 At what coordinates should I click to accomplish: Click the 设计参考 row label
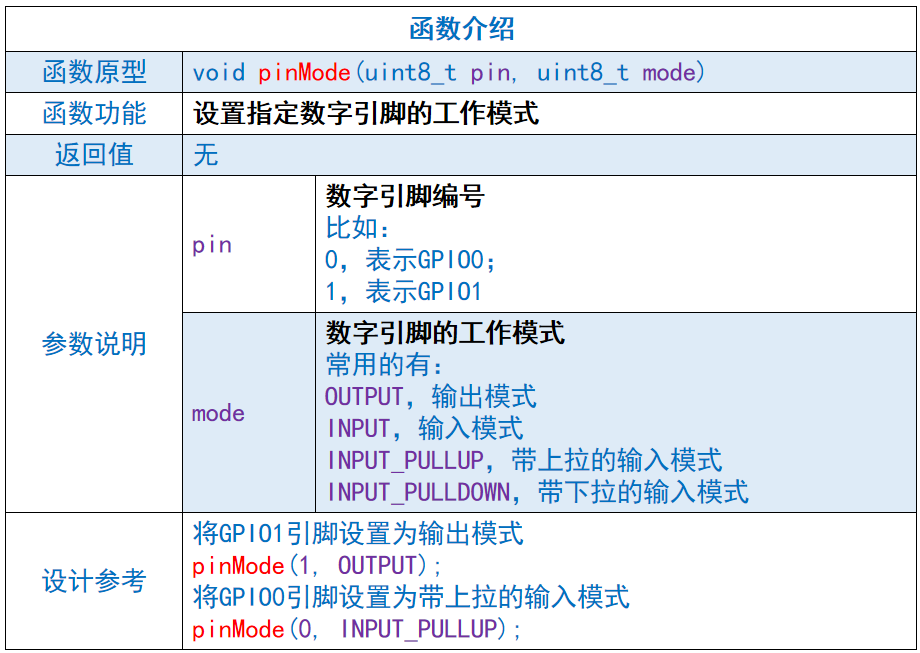(x=92, y=579)
